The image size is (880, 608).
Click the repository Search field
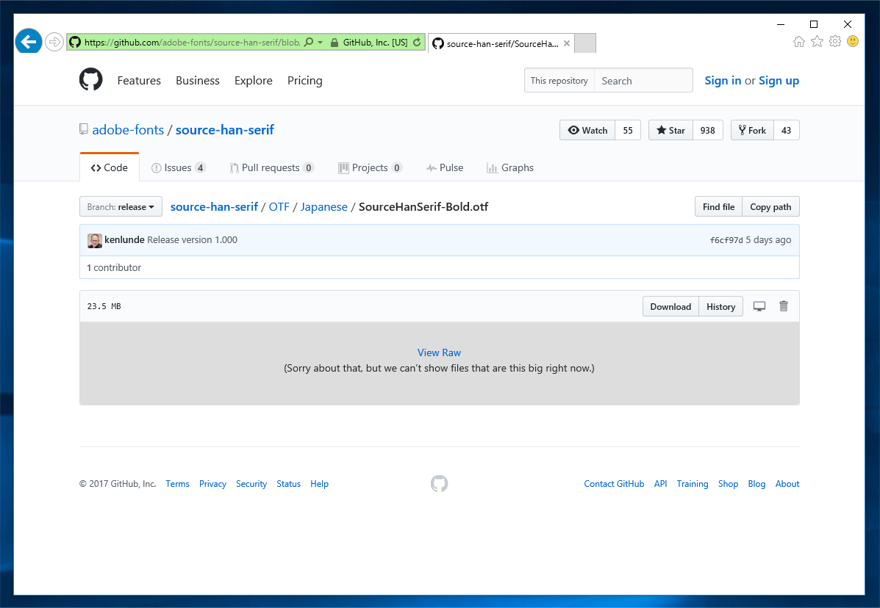[643, 80]
